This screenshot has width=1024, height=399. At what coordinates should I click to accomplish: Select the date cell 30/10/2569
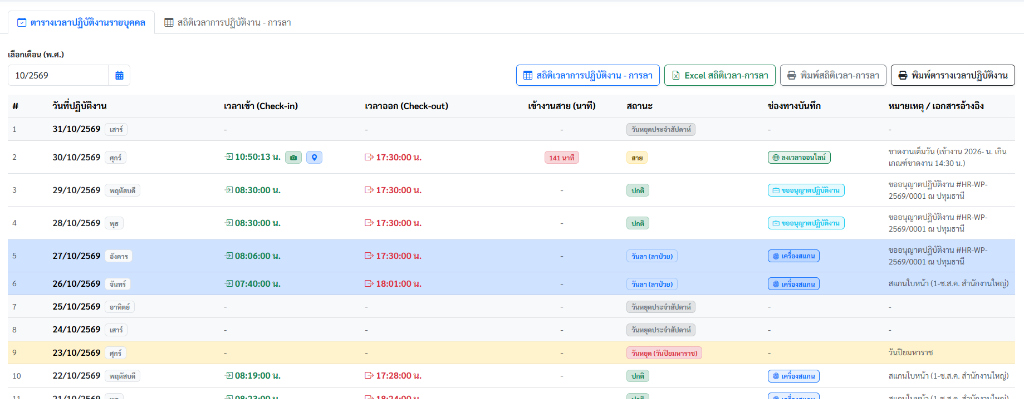tap(76, 157)
